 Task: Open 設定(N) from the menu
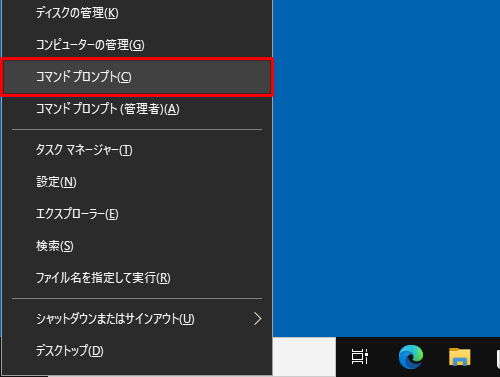pos(137,182)
